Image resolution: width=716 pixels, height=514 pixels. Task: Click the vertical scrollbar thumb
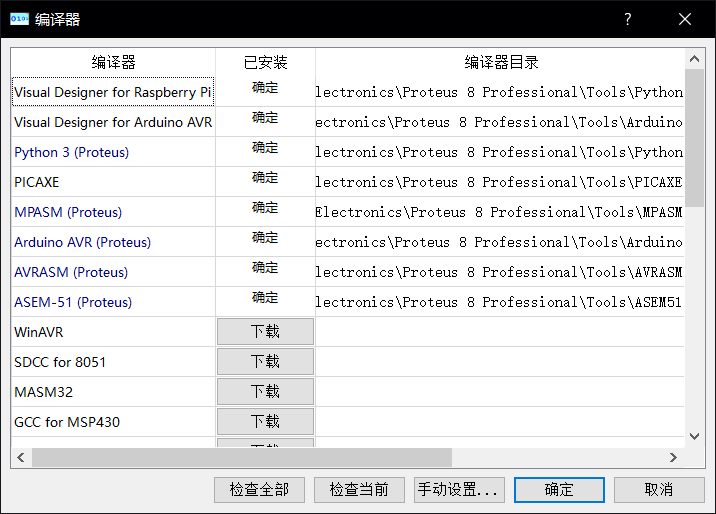tap(695, 138)
